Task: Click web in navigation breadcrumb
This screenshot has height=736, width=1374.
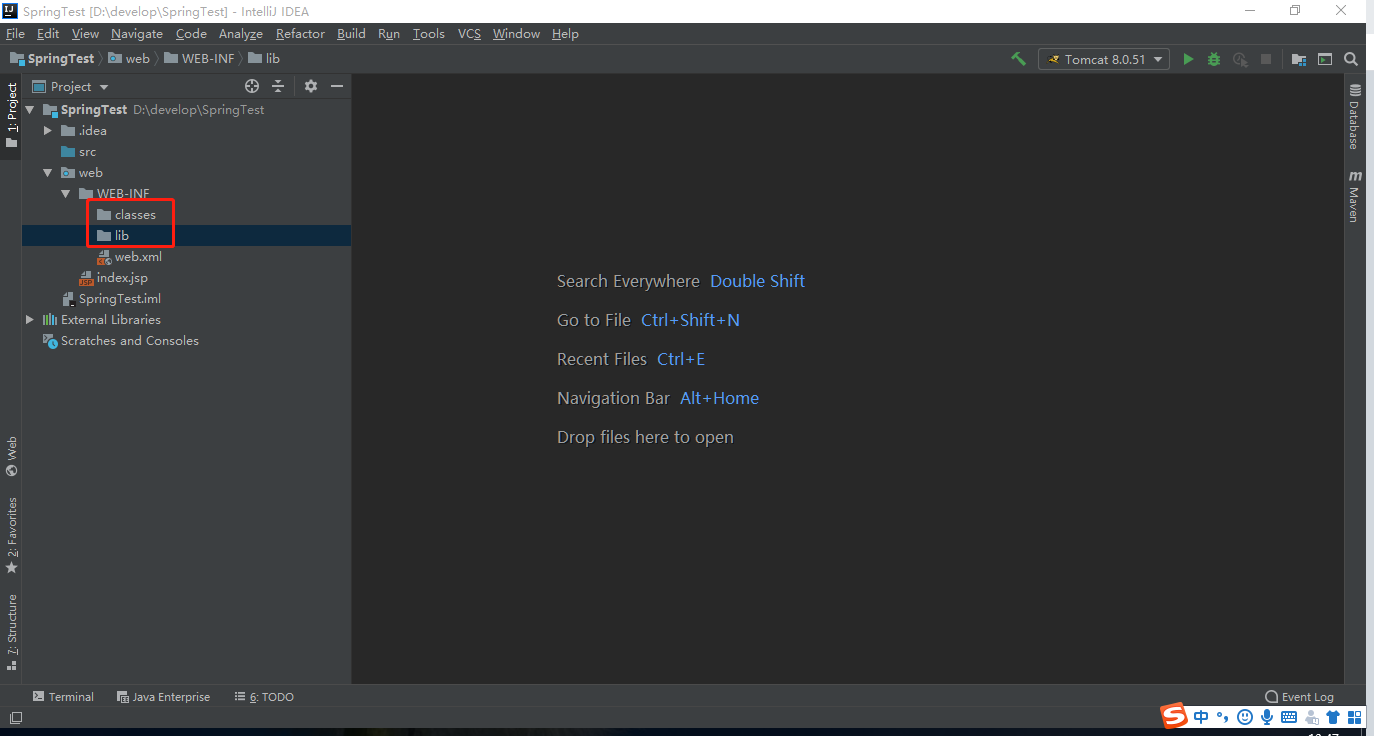Action: [129, 59]
